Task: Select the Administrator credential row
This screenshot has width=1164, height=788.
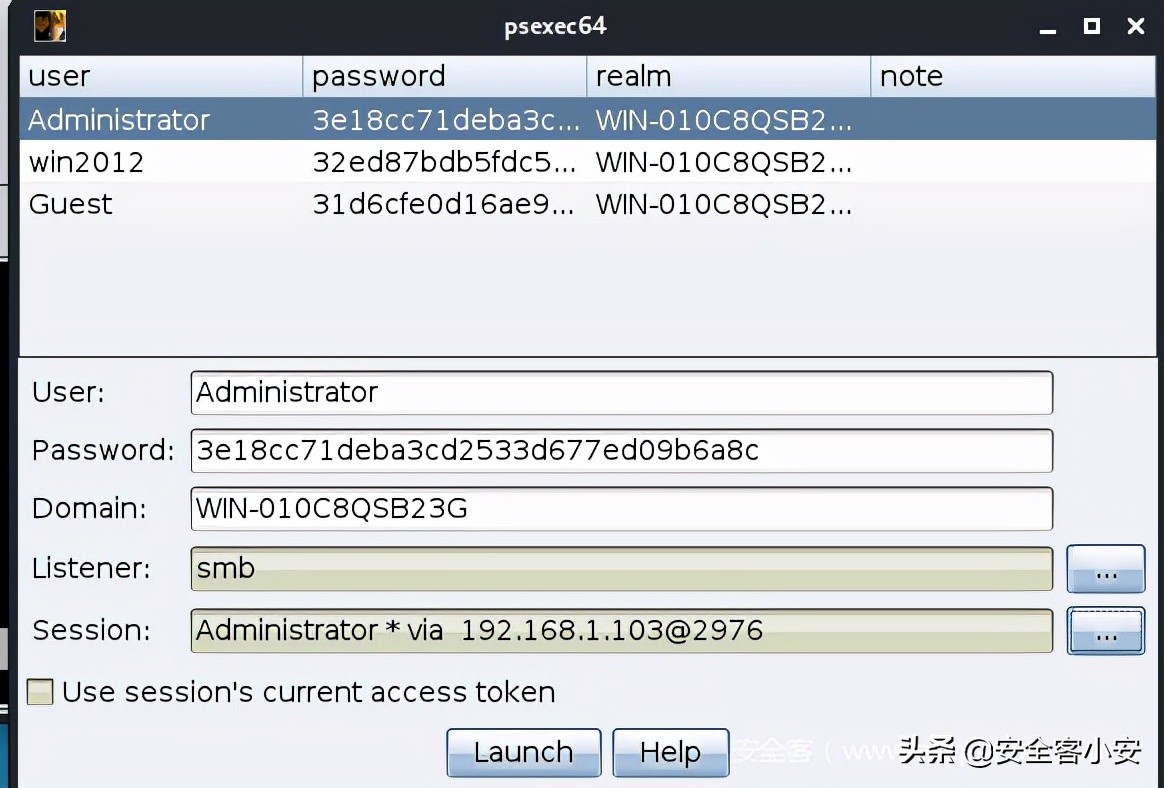Action: [160, 120]
